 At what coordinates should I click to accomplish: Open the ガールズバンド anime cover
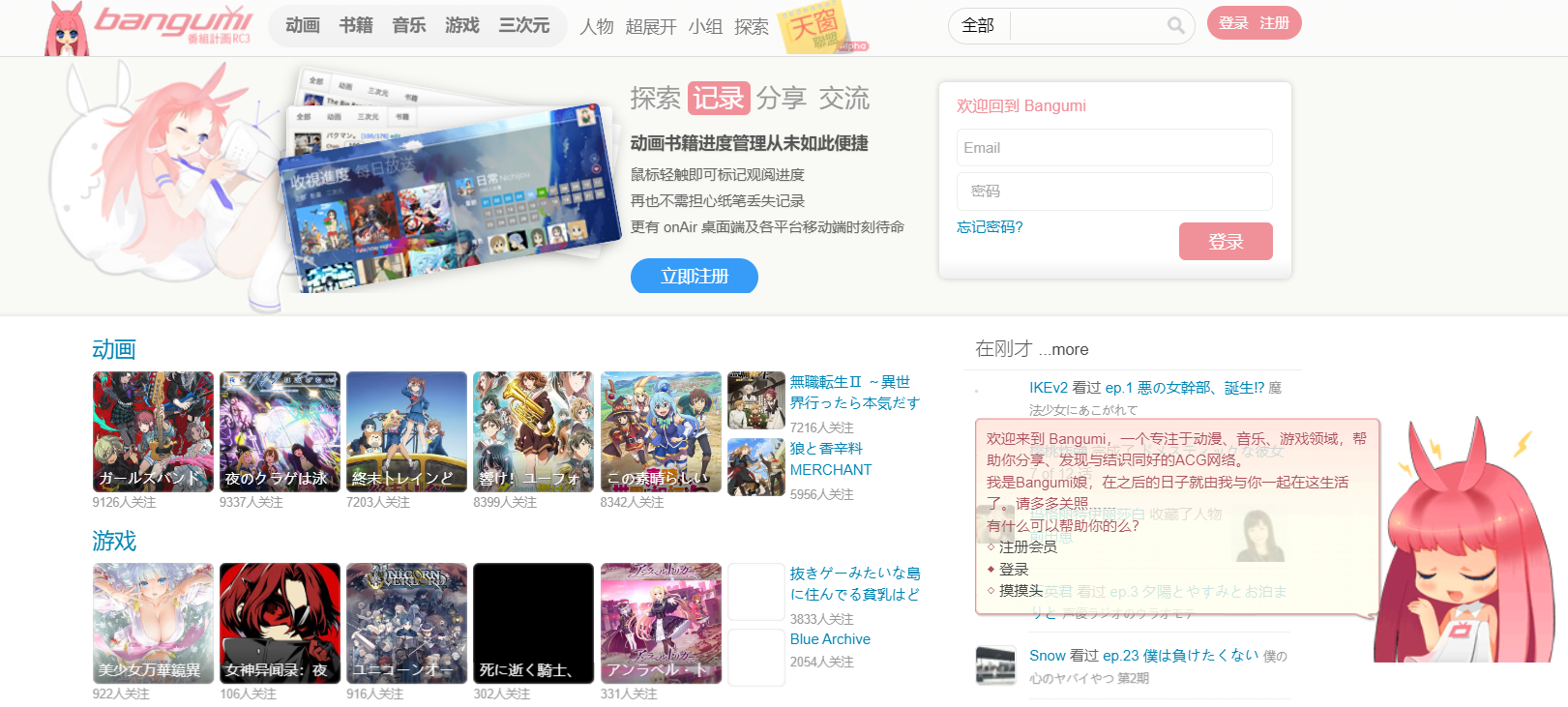pos(153,431)
